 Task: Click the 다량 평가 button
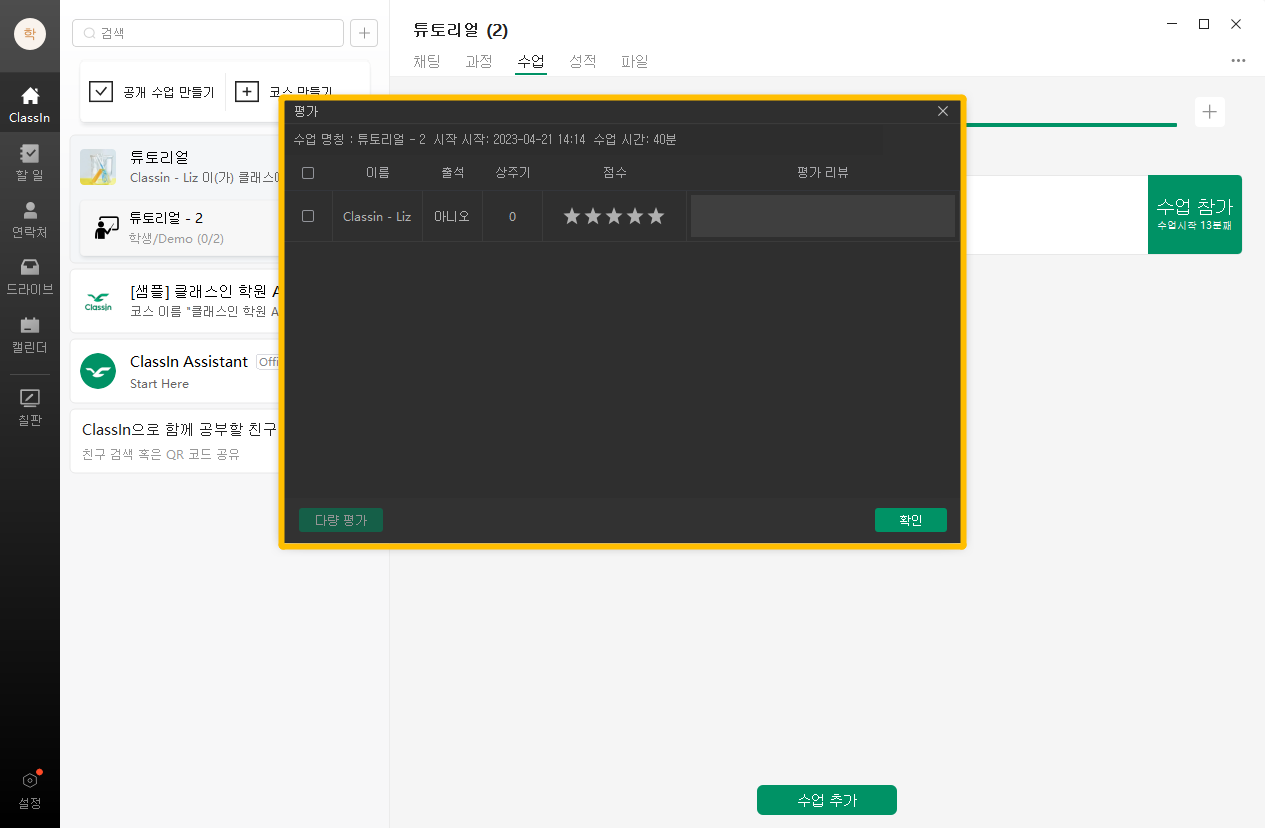[x=341, y=520]
